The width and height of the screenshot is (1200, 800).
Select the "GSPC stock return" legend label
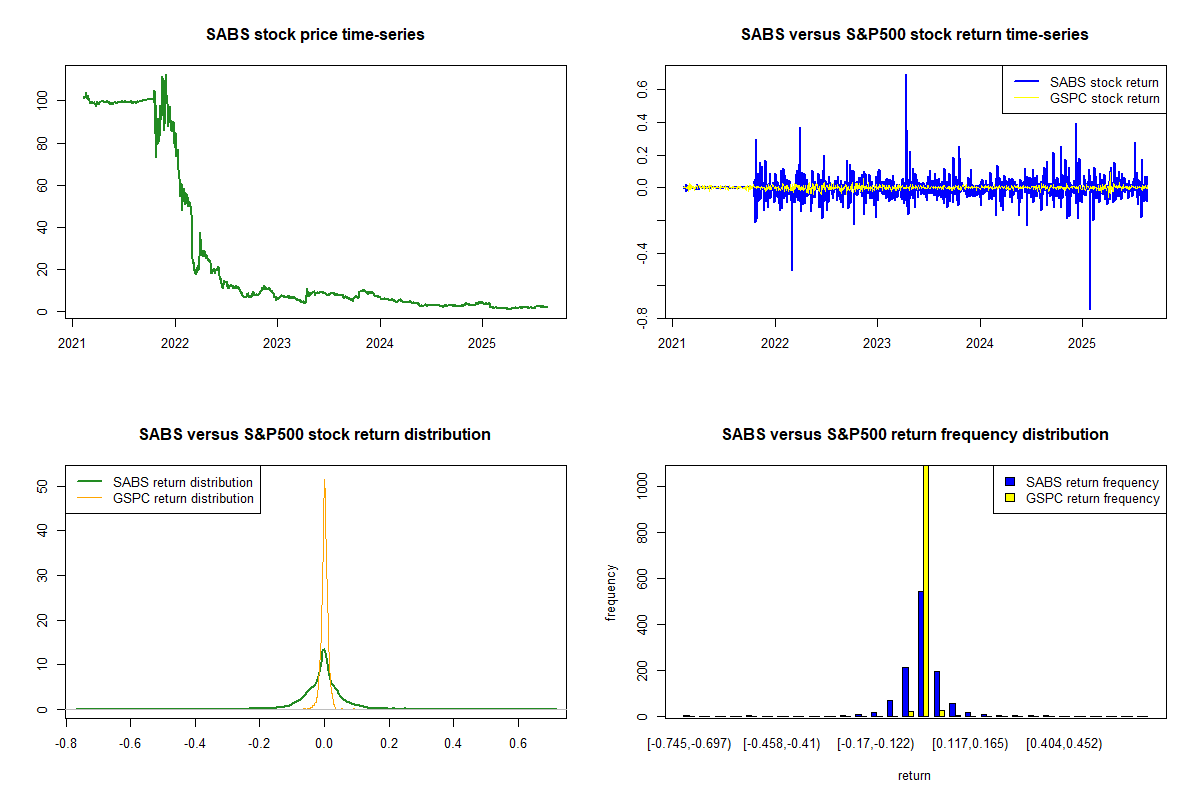1104,98
